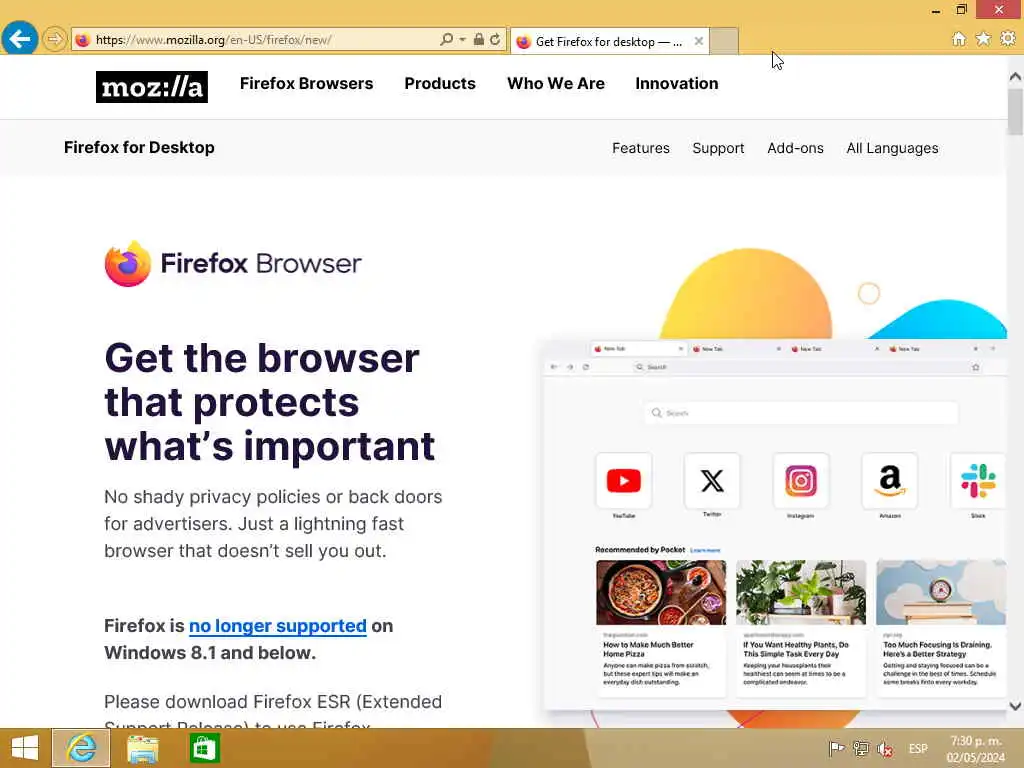Open the Firefox Browsers menu
This screenshot has width=1024, height=768.
[x=306, y=84]
